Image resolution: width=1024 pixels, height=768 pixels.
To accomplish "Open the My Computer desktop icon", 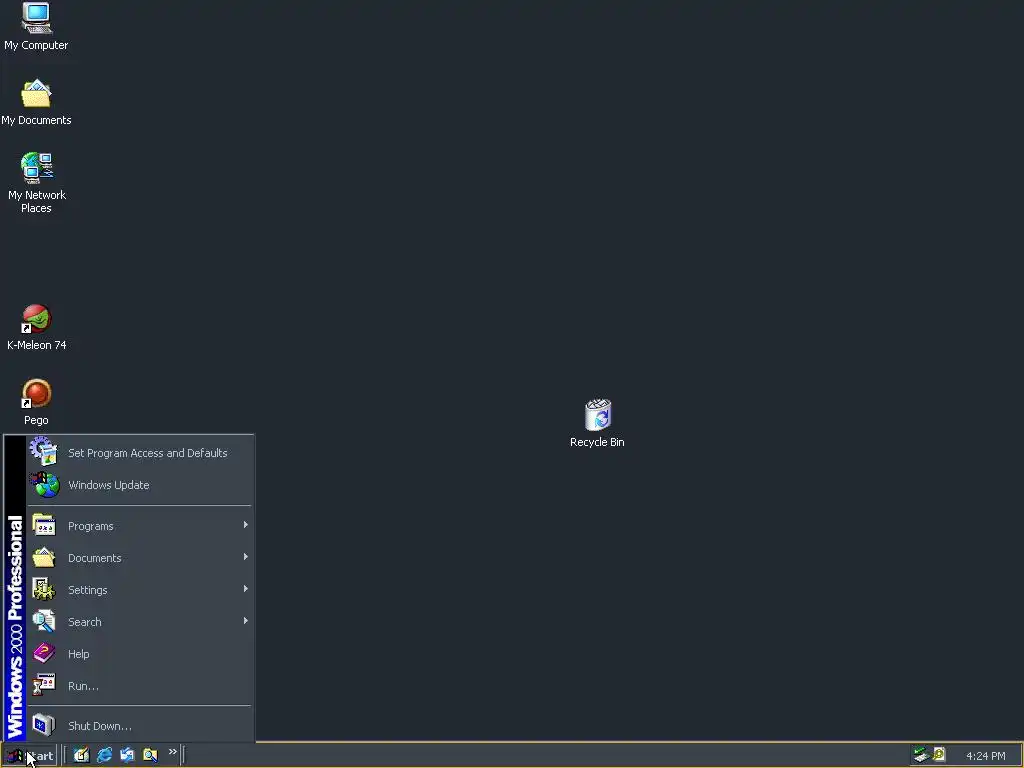I will point(36,26).
